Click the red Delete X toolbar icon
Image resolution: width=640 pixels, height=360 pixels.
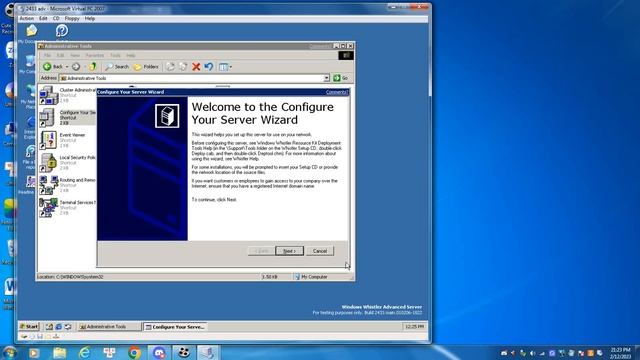196,67
